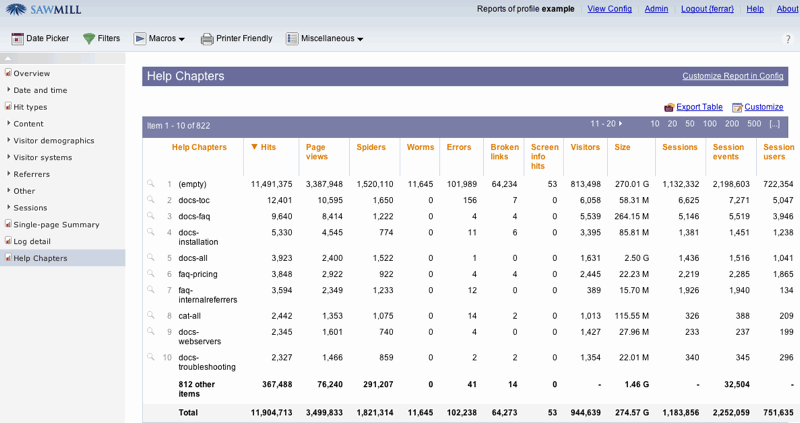Open the Miscellaneous dropdown menu
This screenshot has width=800, height=423.
[x=324, y=39]
